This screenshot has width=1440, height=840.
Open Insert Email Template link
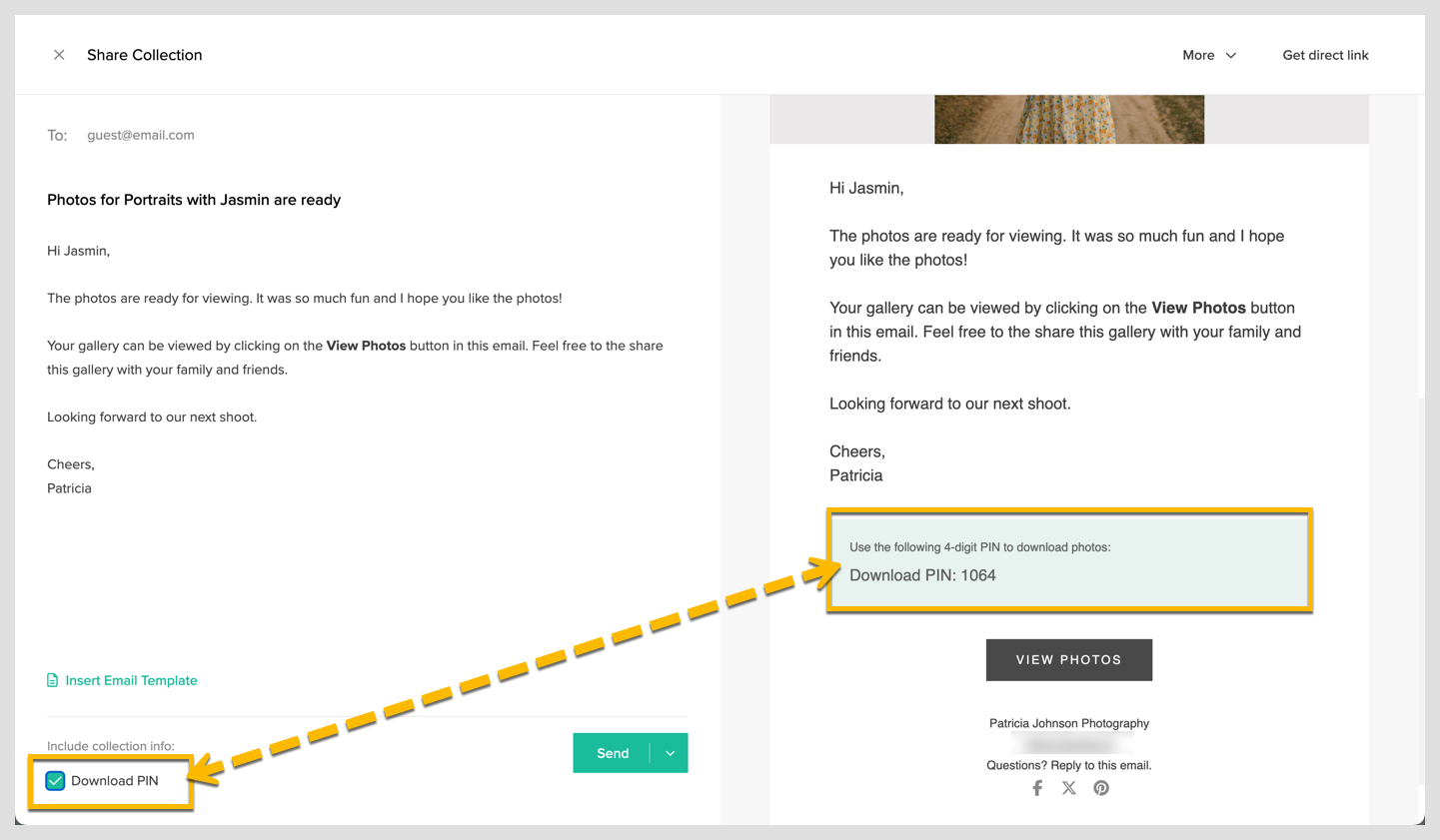[x=131, y=680]
